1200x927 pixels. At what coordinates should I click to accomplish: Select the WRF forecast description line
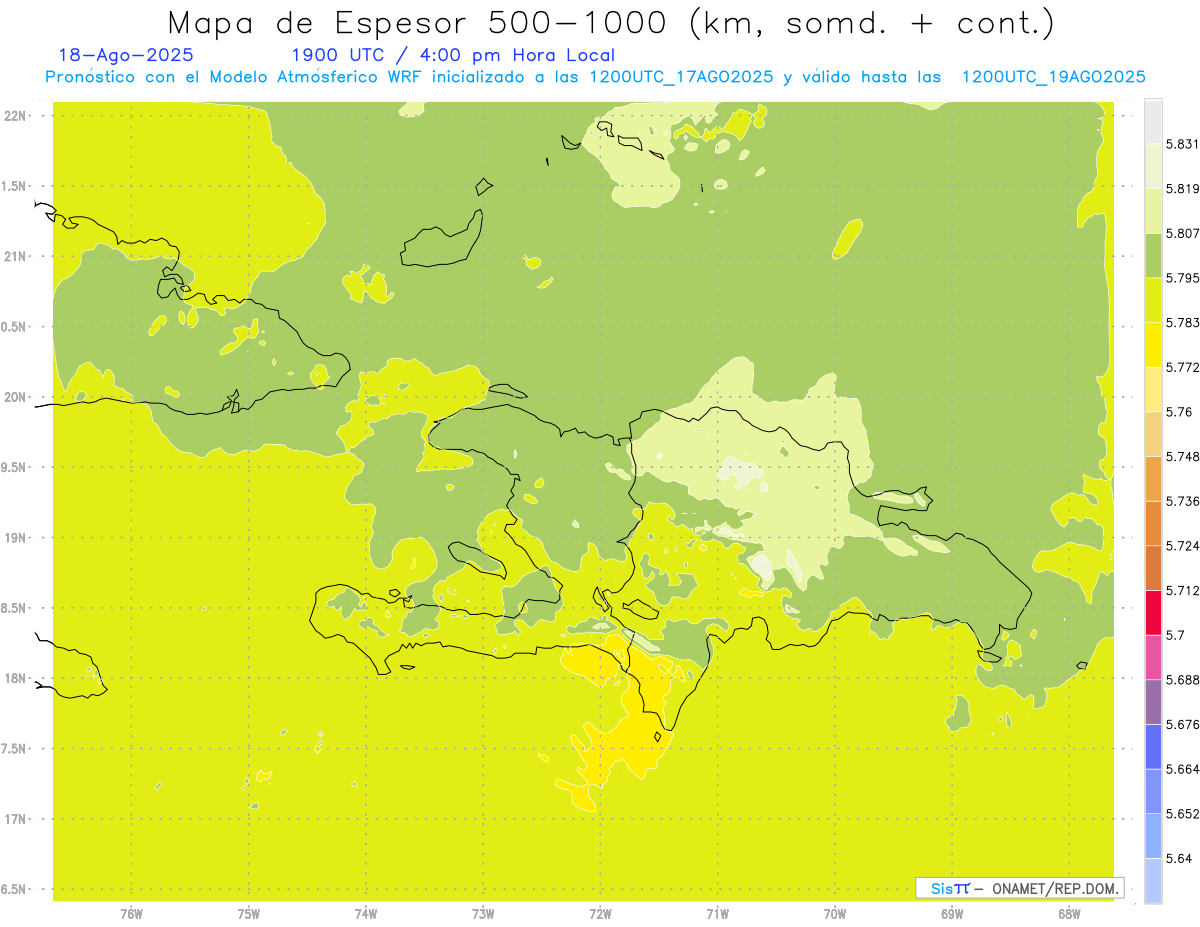pyautogui.click(x=595, y=77)
